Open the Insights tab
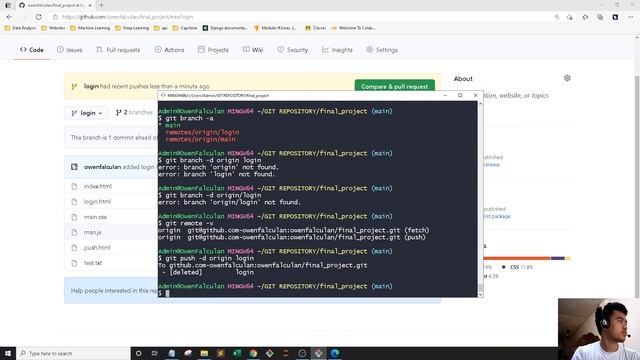 (337, 50)
